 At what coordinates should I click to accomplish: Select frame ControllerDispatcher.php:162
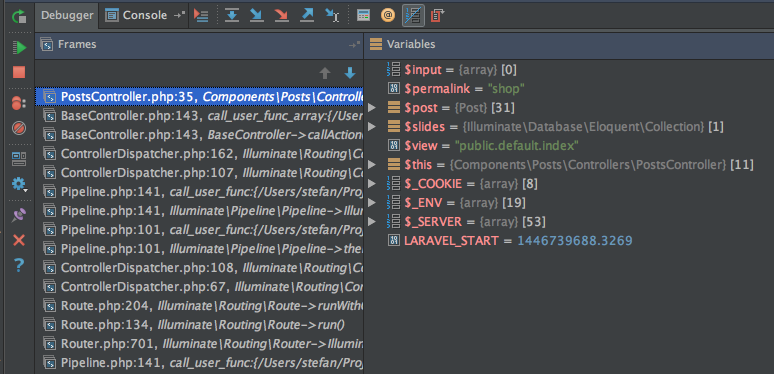(x=199, y=154)
